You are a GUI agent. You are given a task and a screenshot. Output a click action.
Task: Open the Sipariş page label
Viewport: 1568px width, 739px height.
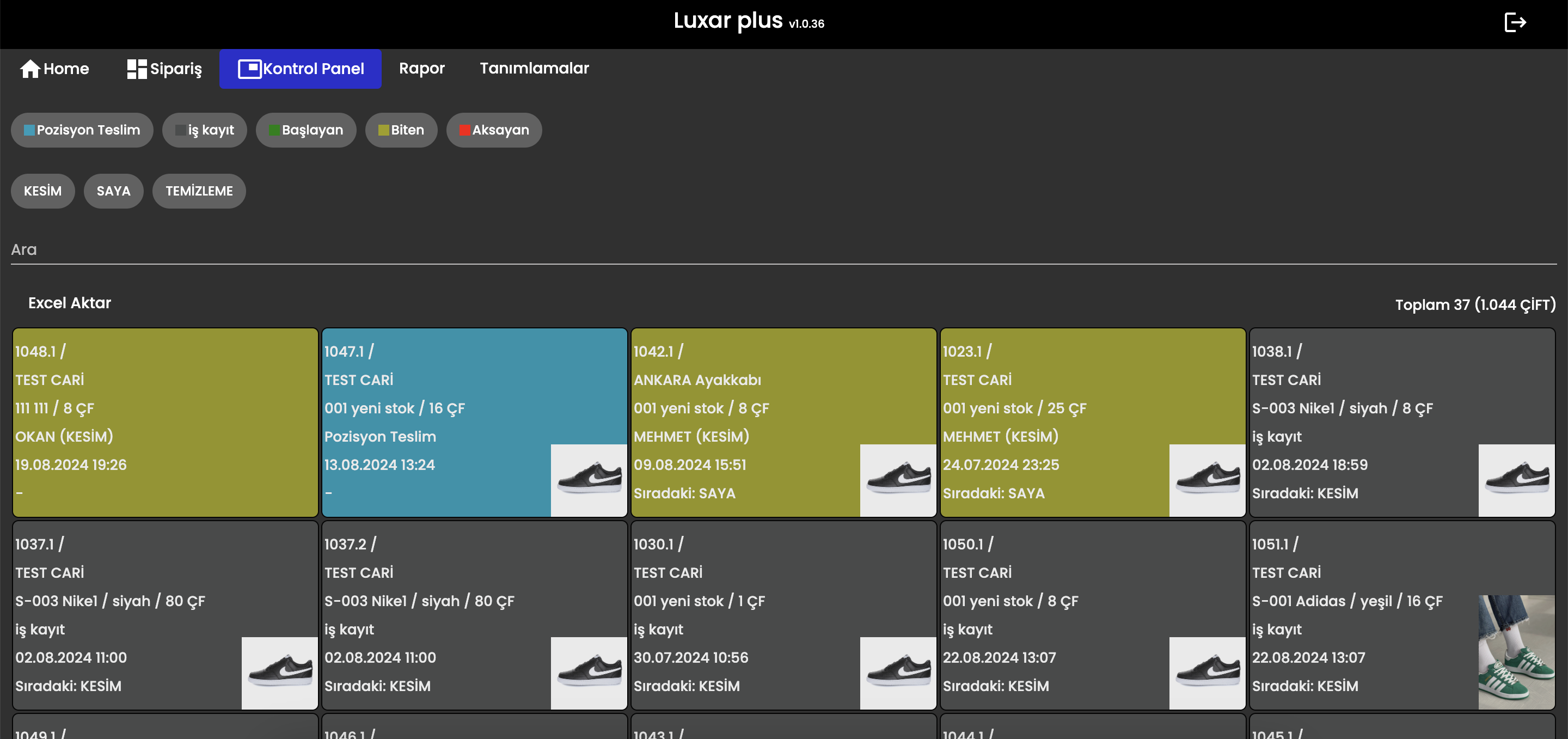[x=176, y=69]
